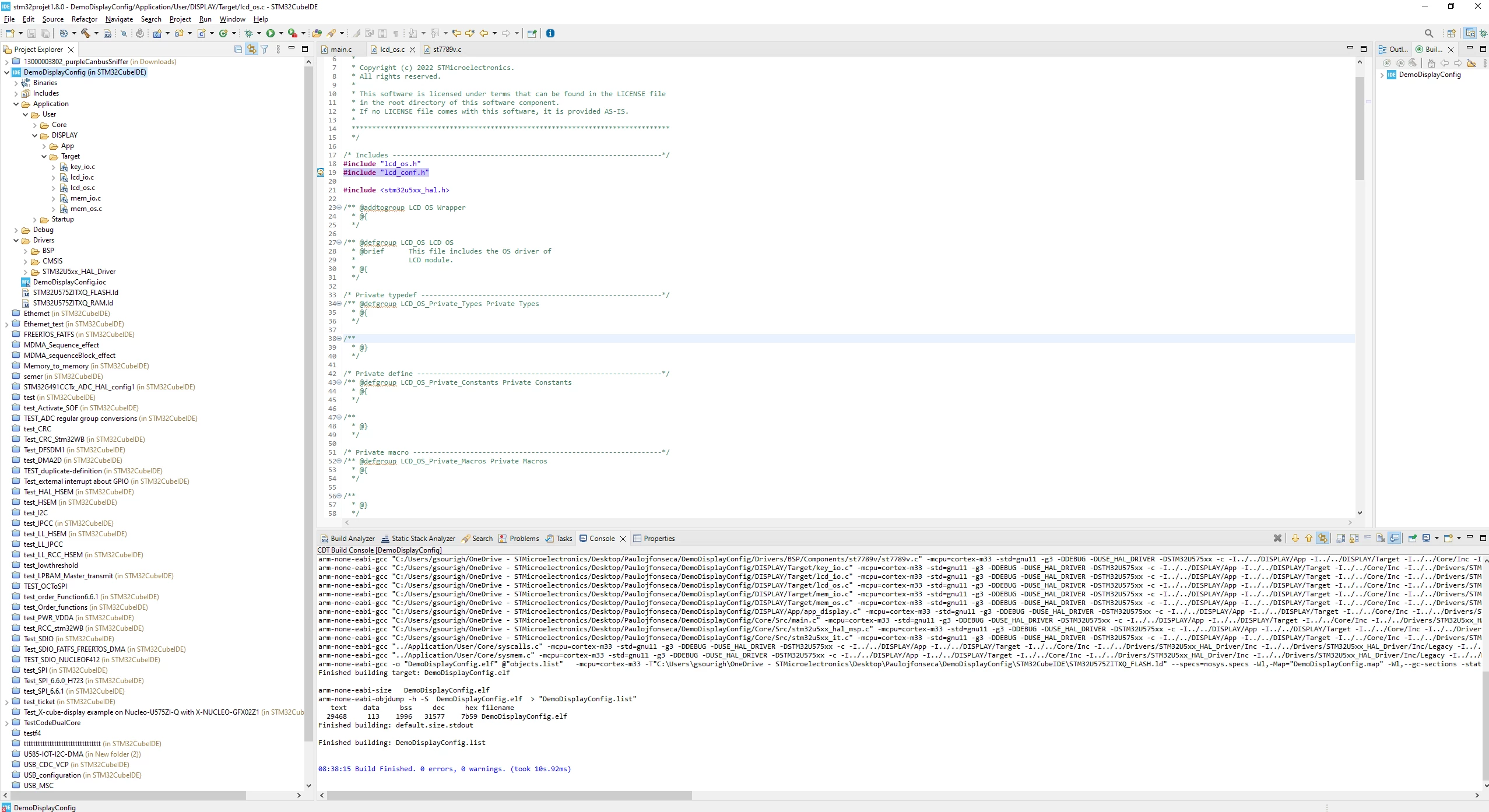Click the console Clear Console icon
This screenshot has width=1489, height=812.
click(x=1381, y=538)
